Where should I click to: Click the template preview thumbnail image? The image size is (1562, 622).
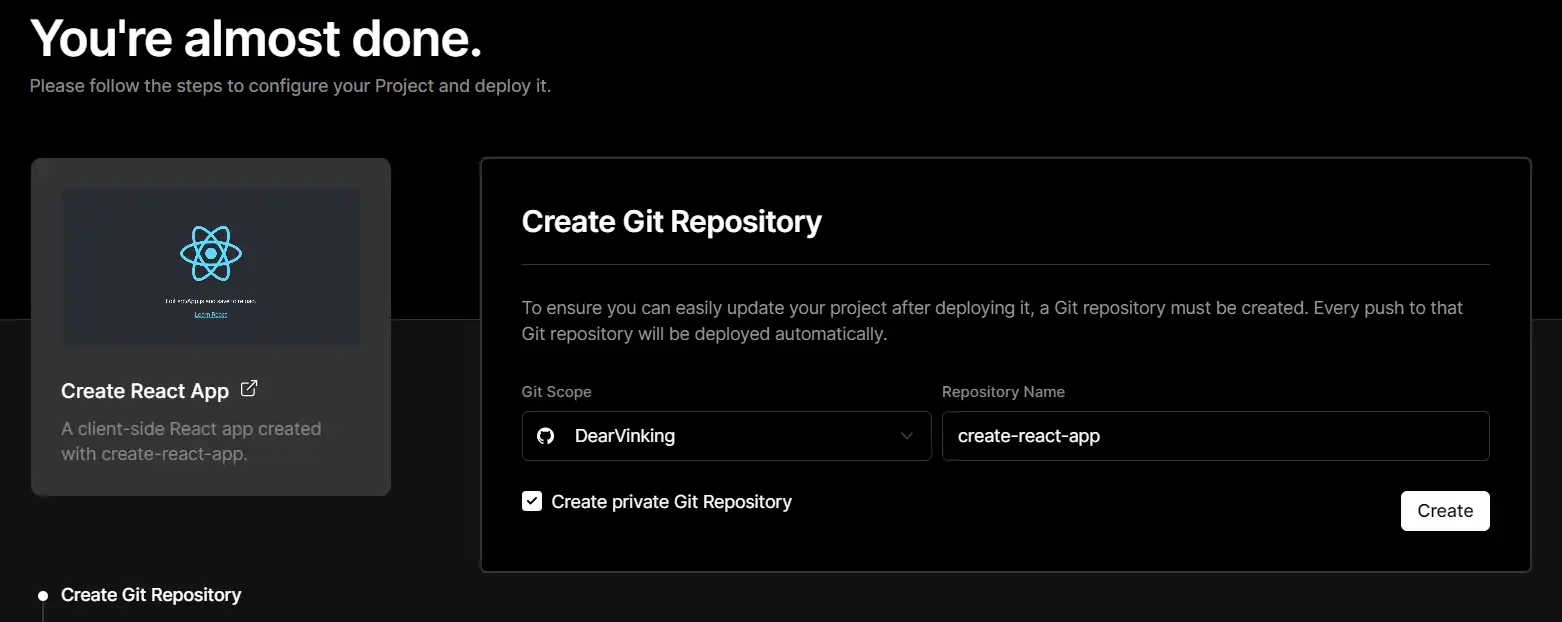coord(211,266)
